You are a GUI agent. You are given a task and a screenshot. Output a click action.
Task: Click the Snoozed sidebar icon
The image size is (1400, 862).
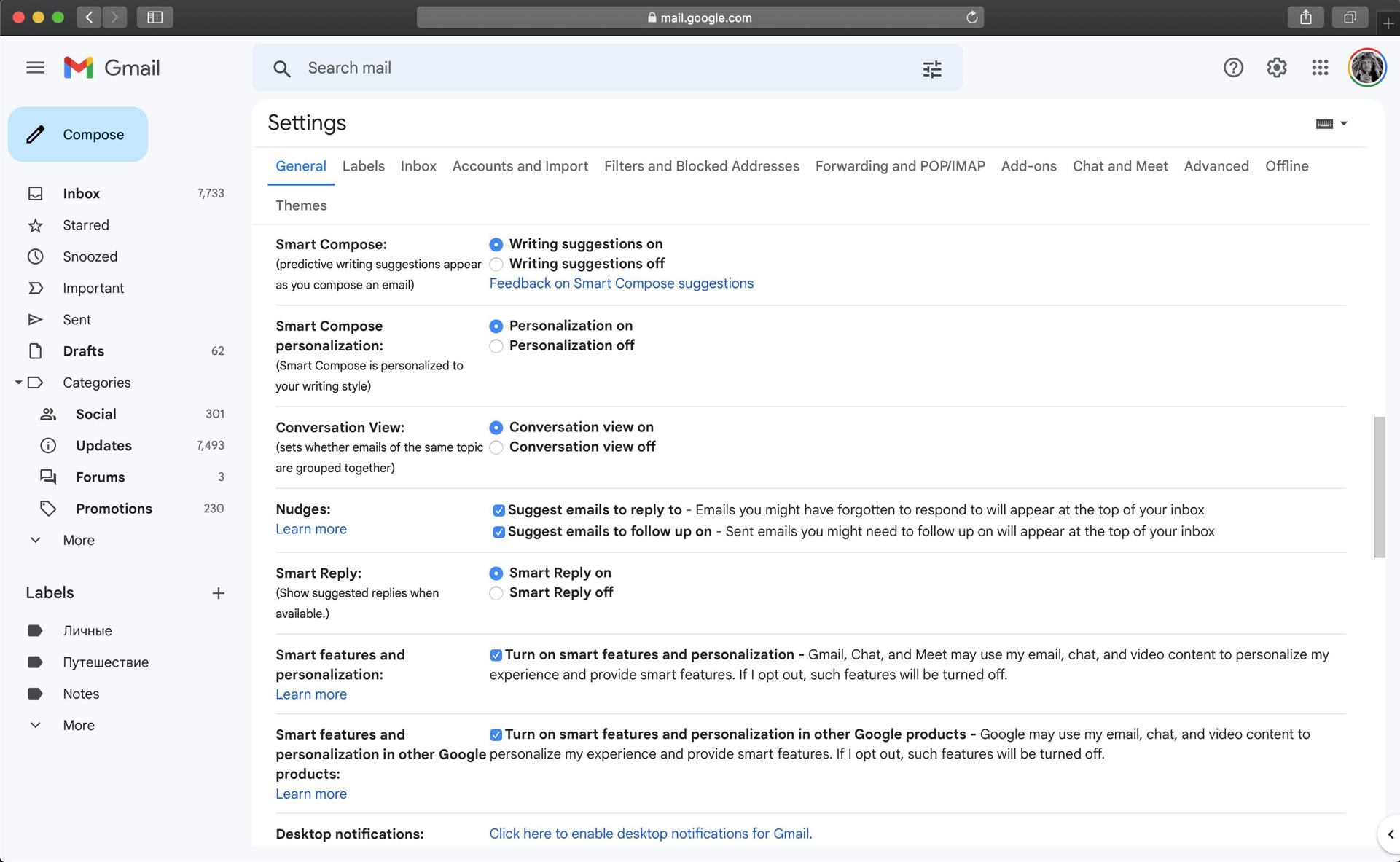34,256
